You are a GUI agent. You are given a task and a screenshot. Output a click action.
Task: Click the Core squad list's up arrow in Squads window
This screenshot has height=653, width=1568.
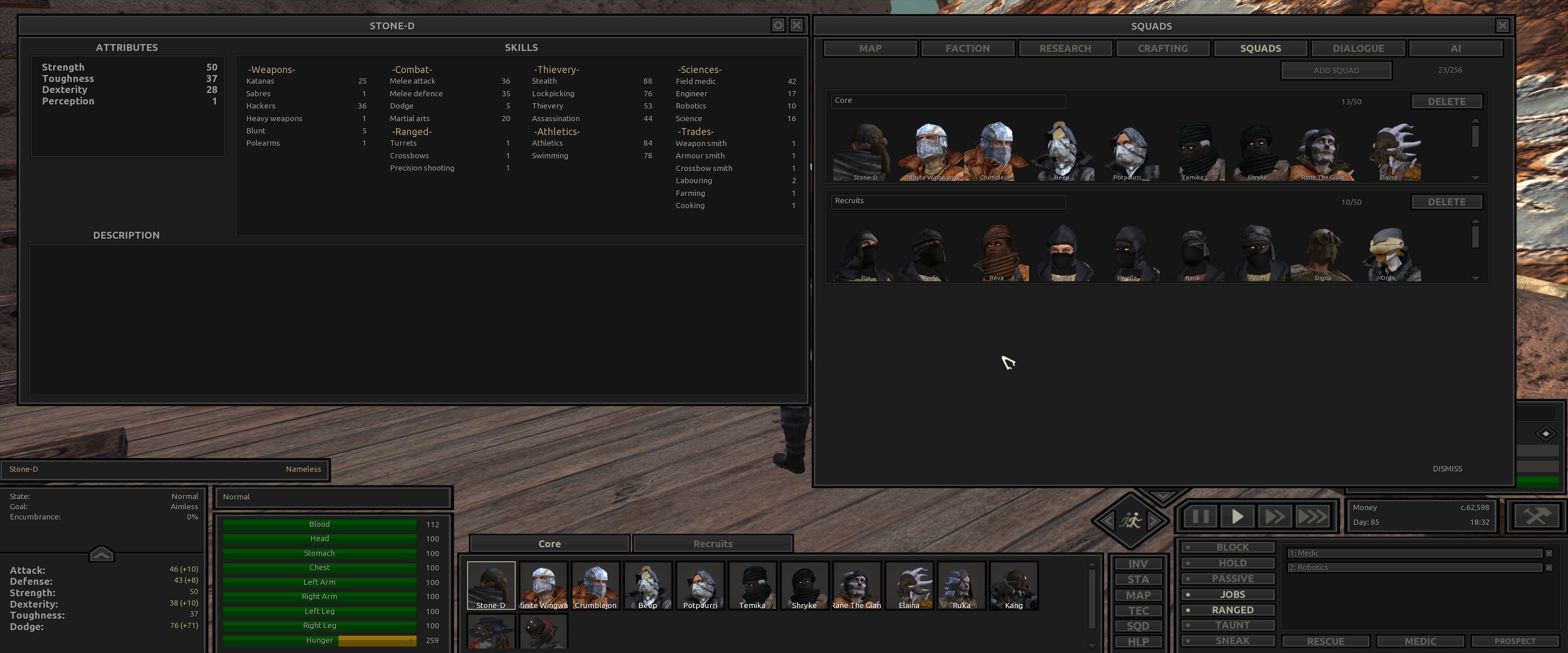(1475, 121)
